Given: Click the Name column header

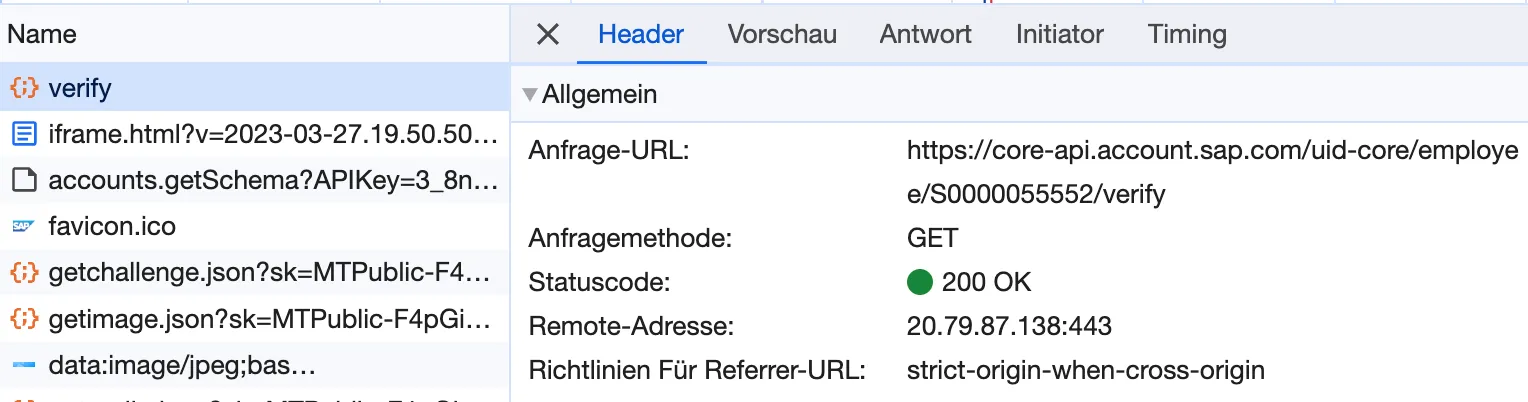Looking at the screenshot, I should (x=42, y=35).
